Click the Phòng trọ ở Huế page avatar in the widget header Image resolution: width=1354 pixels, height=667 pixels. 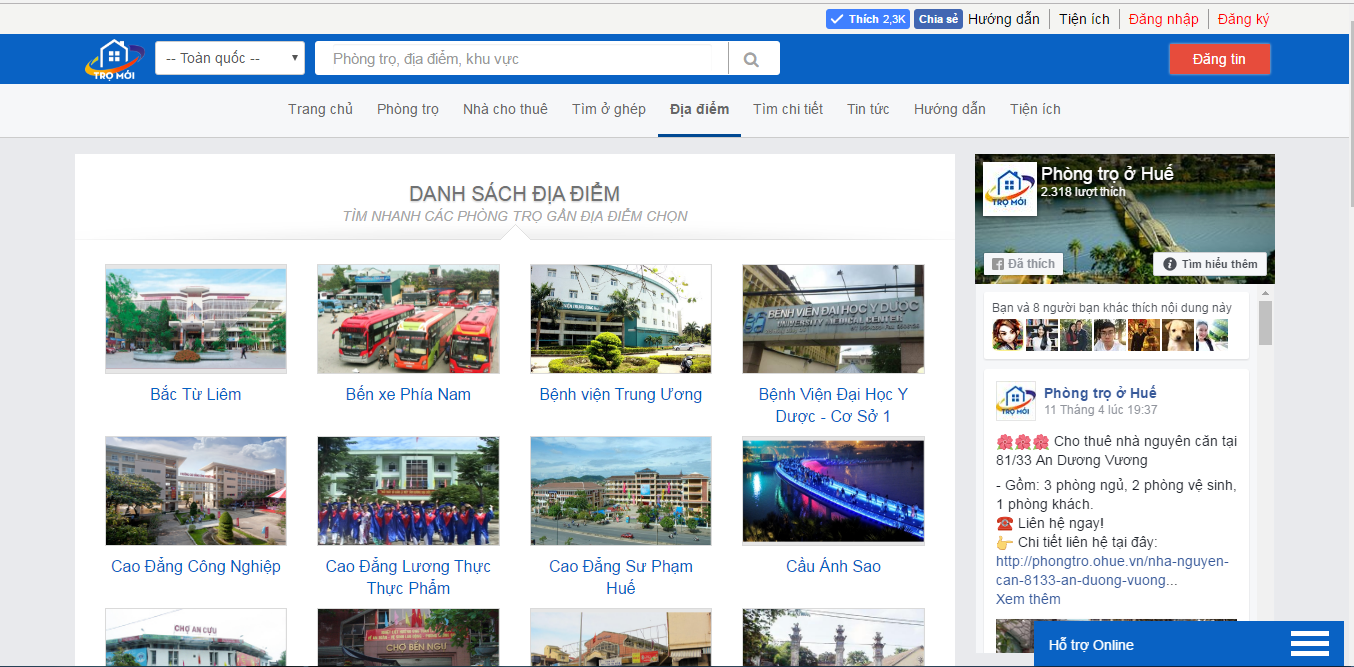pyautogui.click(x=1010, y=189)
